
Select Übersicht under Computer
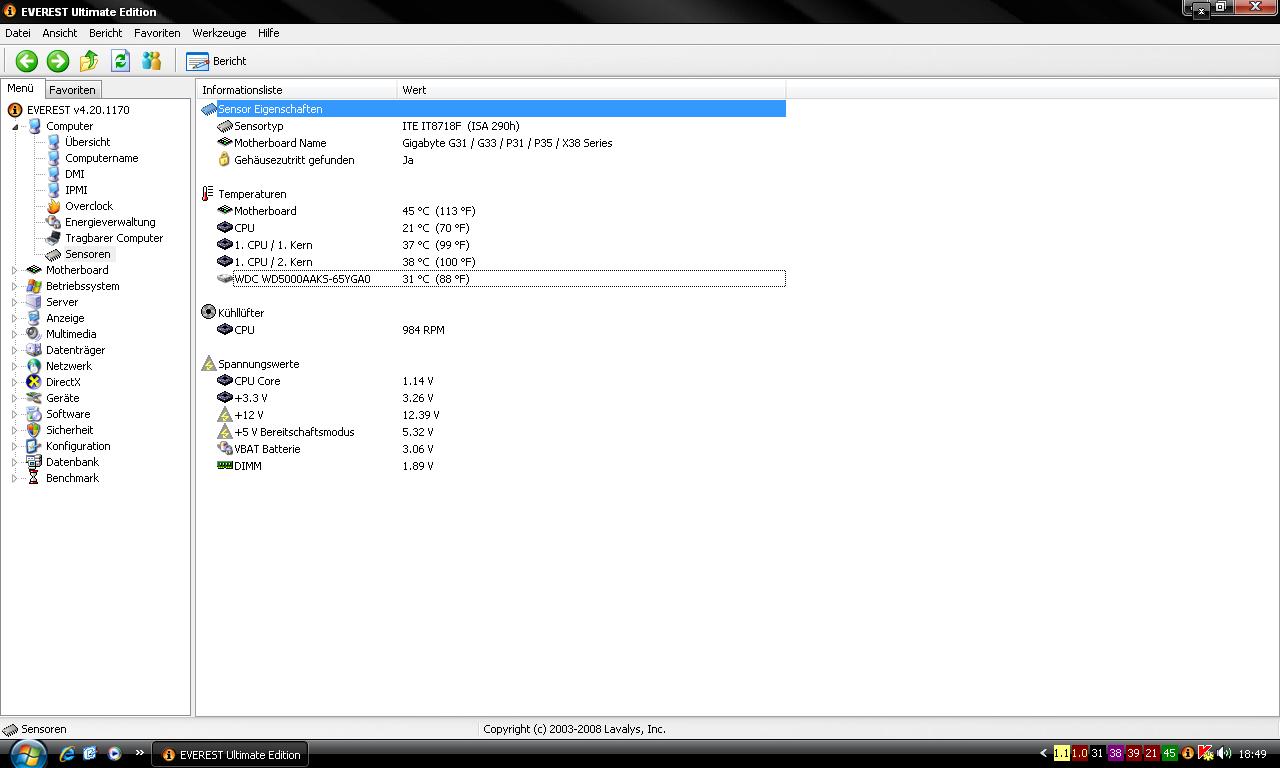tap(87, 142)
